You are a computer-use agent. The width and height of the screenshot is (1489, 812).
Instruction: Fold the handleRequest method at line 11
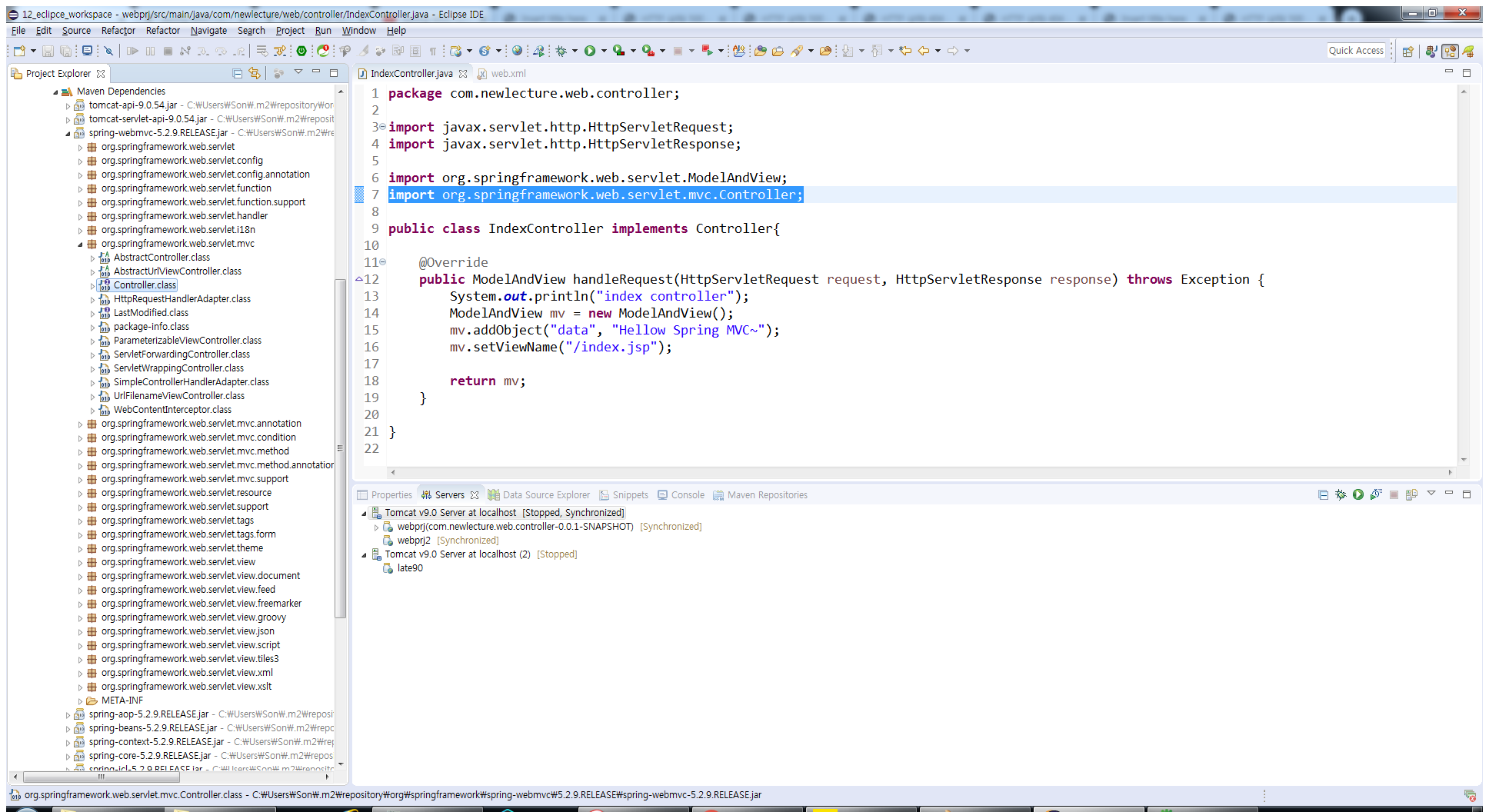pos(382,262)
